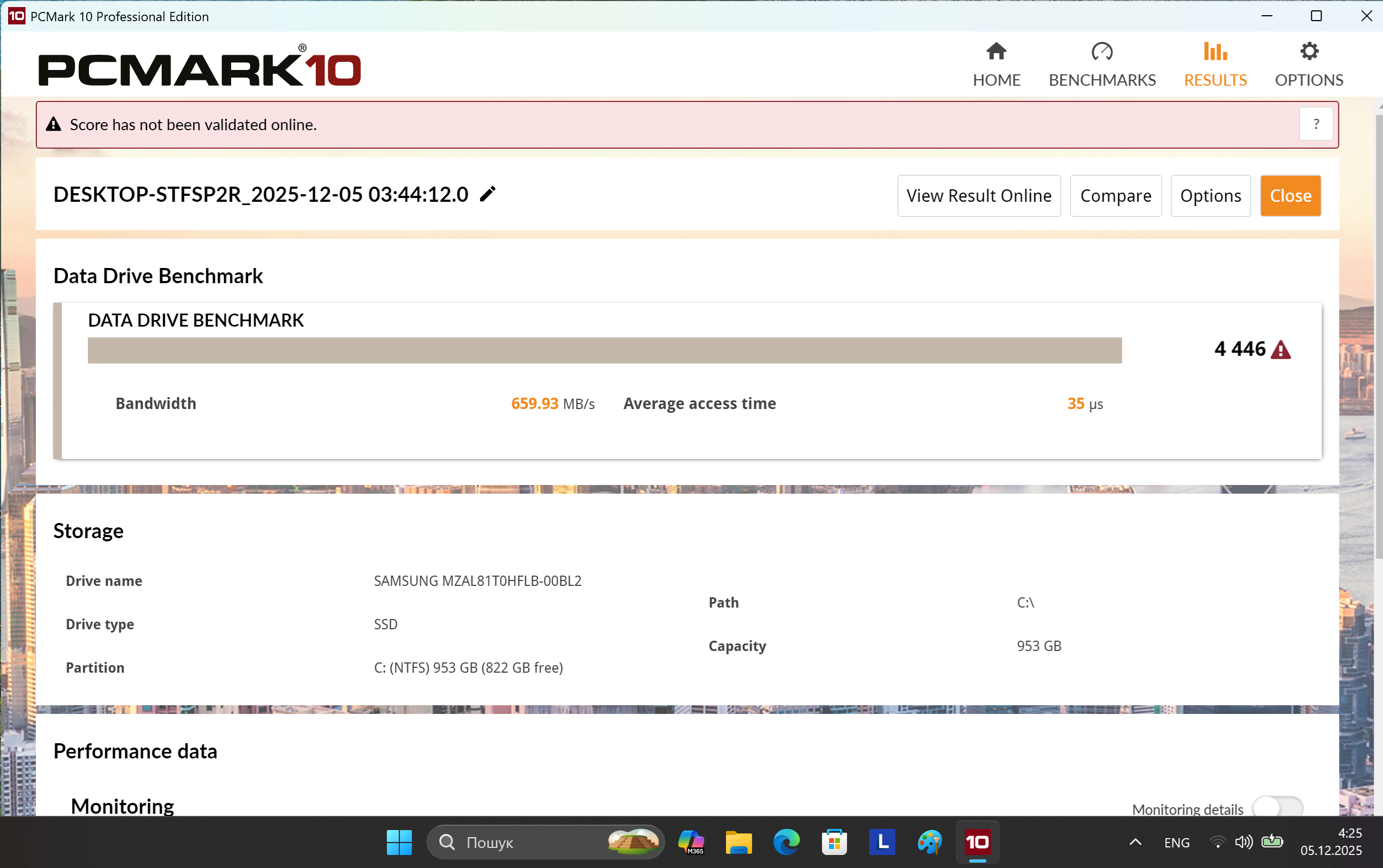Open the Benchmarks gauge icon
This screenshot has width=1383, height=868.
coord(1102,52)
